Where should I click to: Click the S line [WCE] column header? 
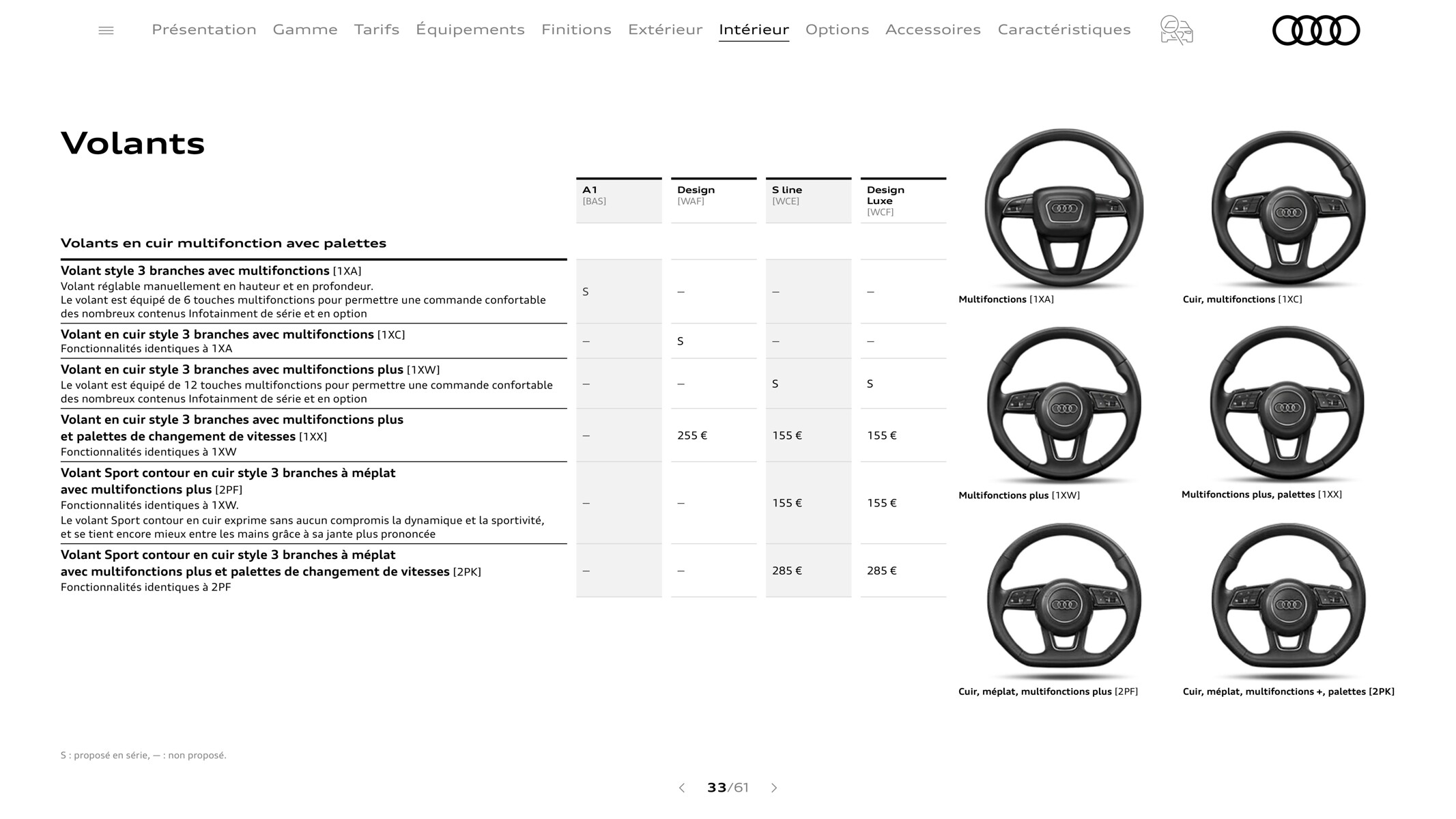(x=808, y=200)
